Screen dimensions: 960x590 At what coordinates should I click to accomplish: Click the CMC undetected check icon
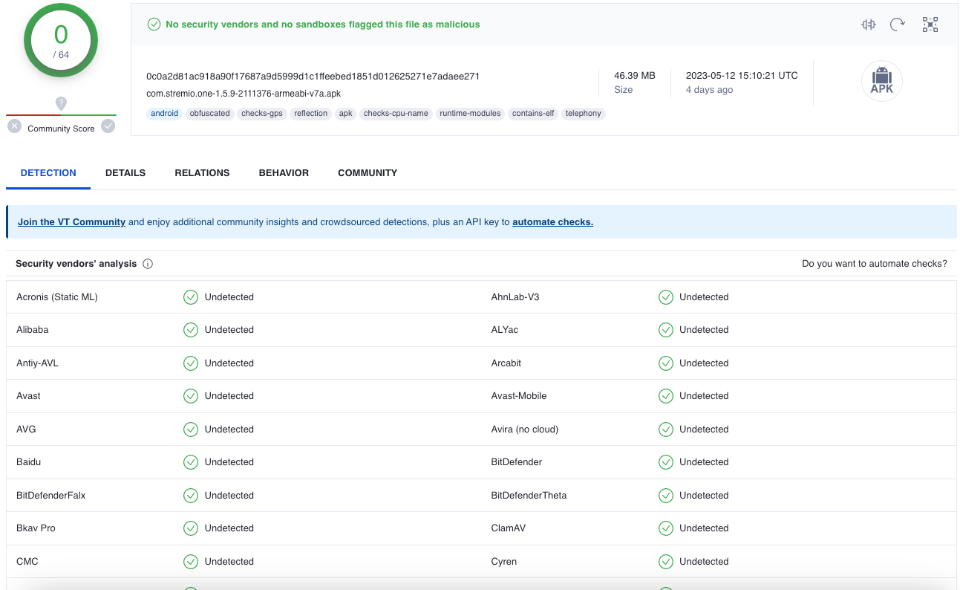tap(190, 562)
